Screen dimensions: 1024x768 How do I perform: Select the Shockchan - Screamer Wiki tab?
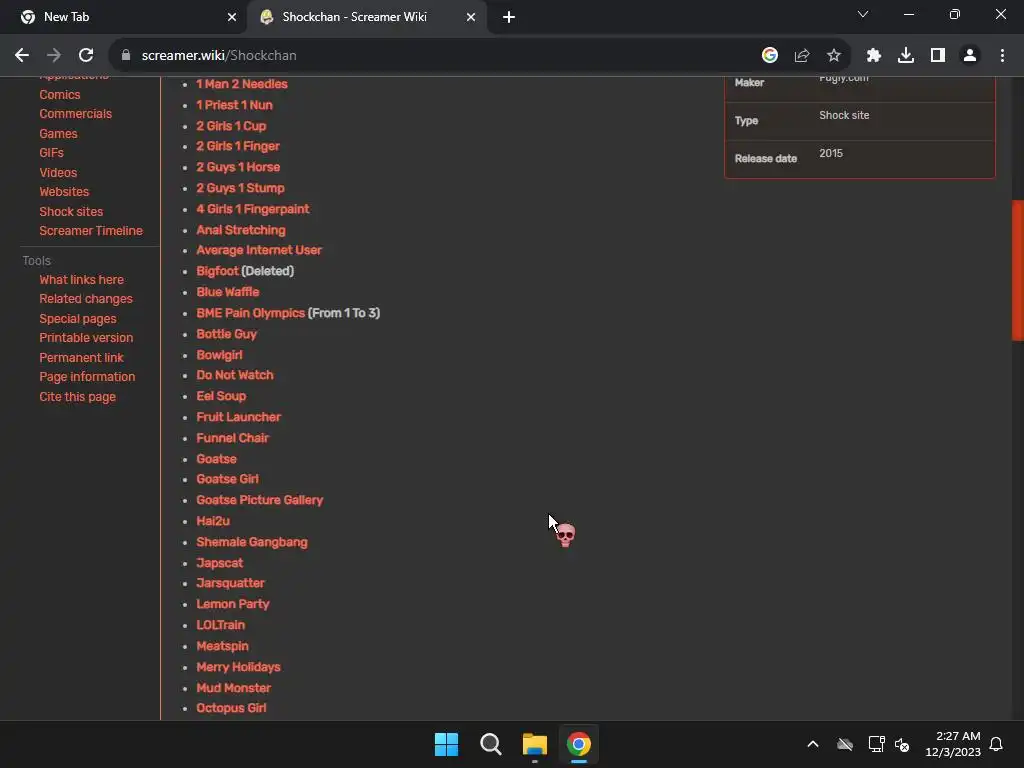(x=367, y=17)
